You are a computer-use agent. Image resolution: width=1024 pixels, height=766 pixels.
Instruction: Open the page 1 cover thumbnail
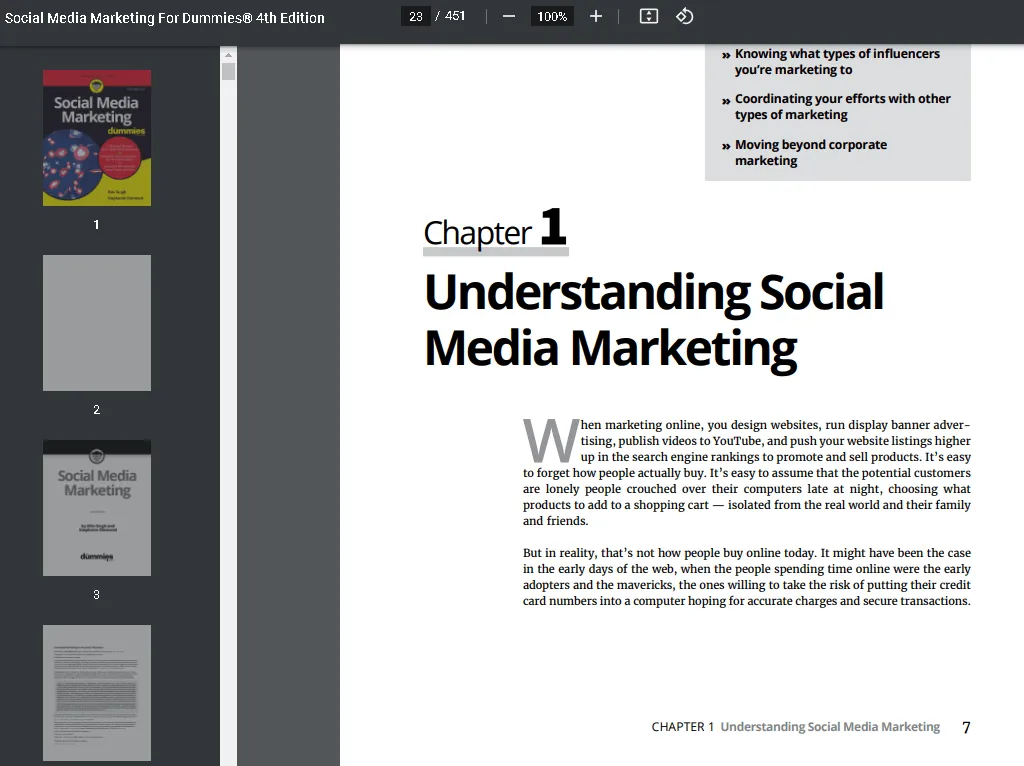coord(97,138)
